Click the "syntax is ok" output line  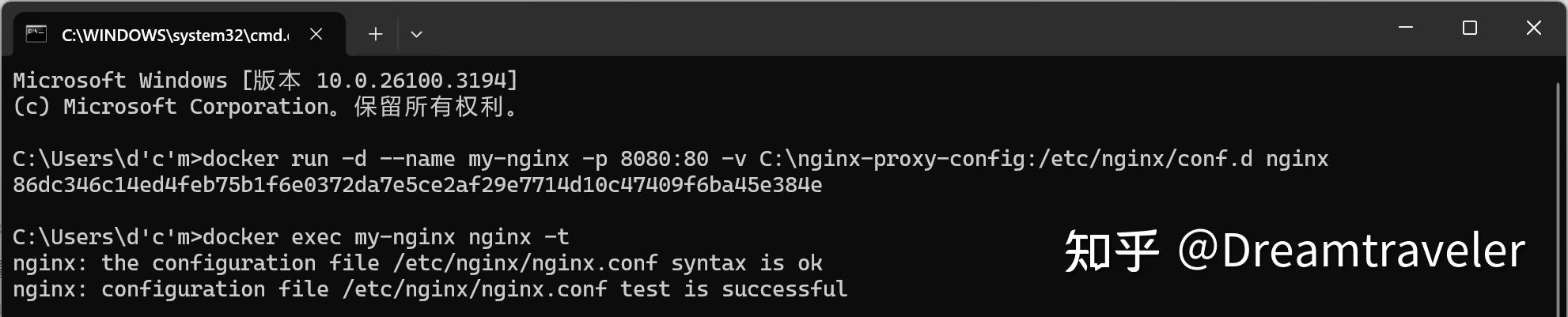(x=417, y=263)
